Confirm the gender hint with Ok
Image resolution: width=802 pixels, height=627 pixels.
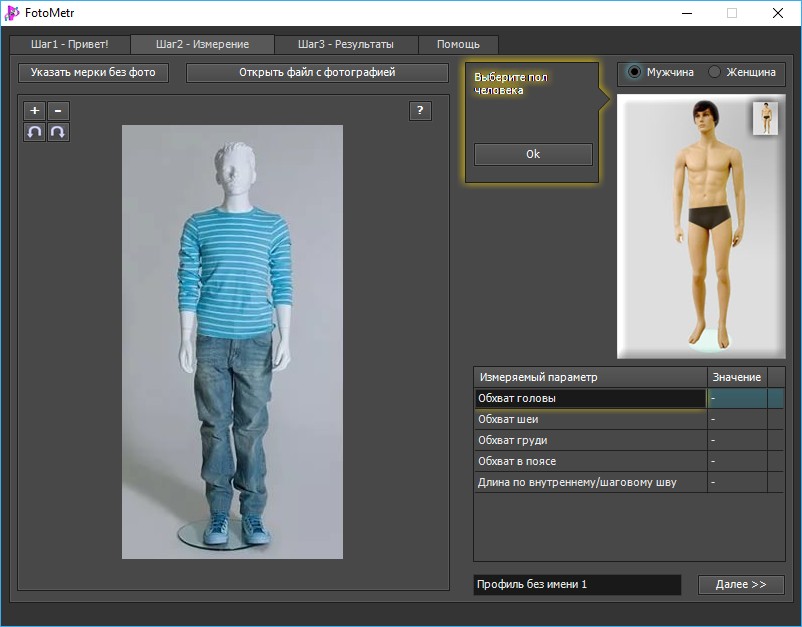click(x=533, y=154)
